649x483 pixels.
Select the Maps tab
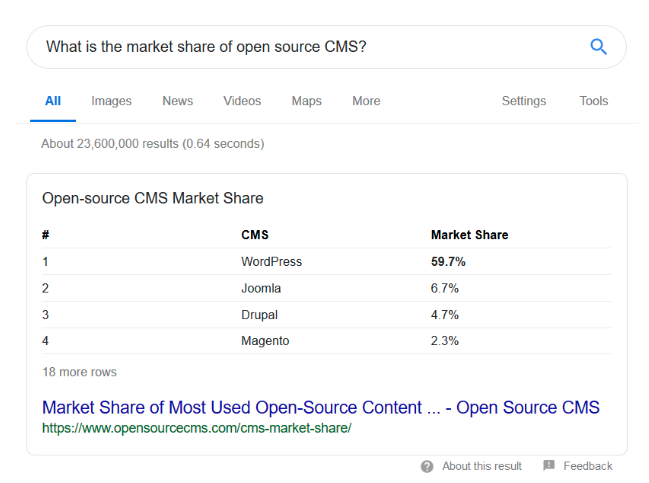point(306,101)
